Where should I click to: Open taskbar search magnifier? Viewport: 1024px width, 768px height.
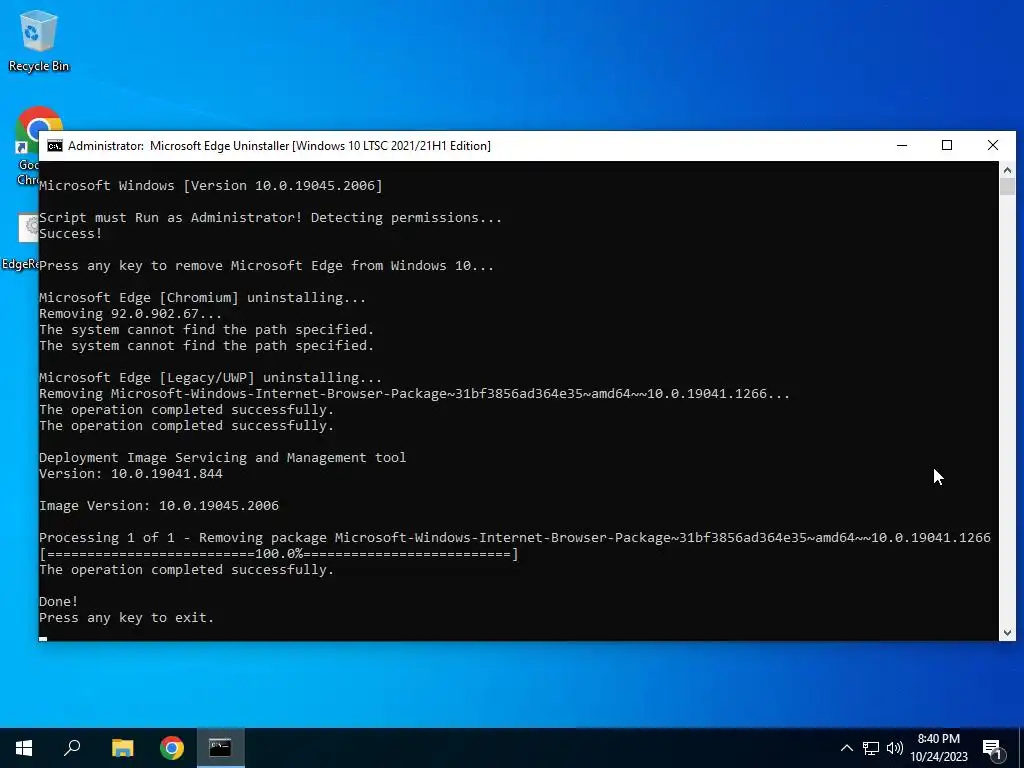pyautogui.click(x=72, y=748)
